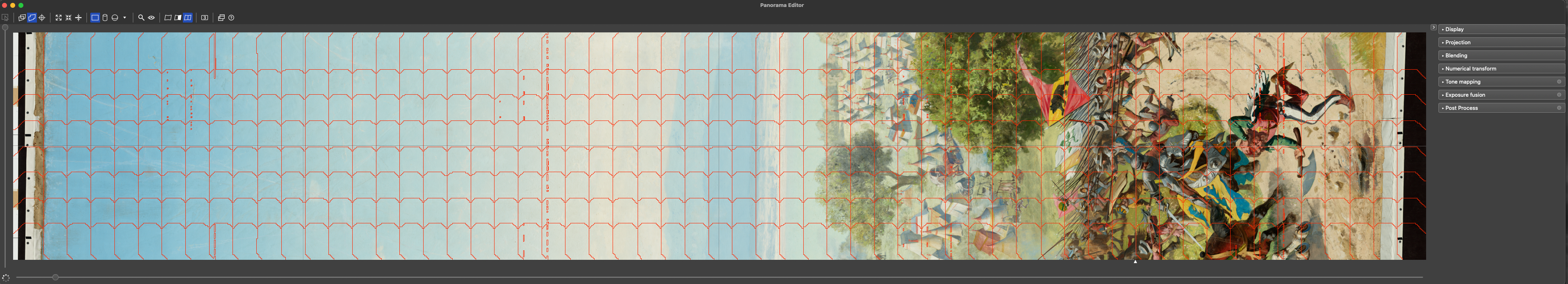The image size is (1568, 284).
Task: Click the eye preview icon in toolbar
Action: (x=151, y=18)
